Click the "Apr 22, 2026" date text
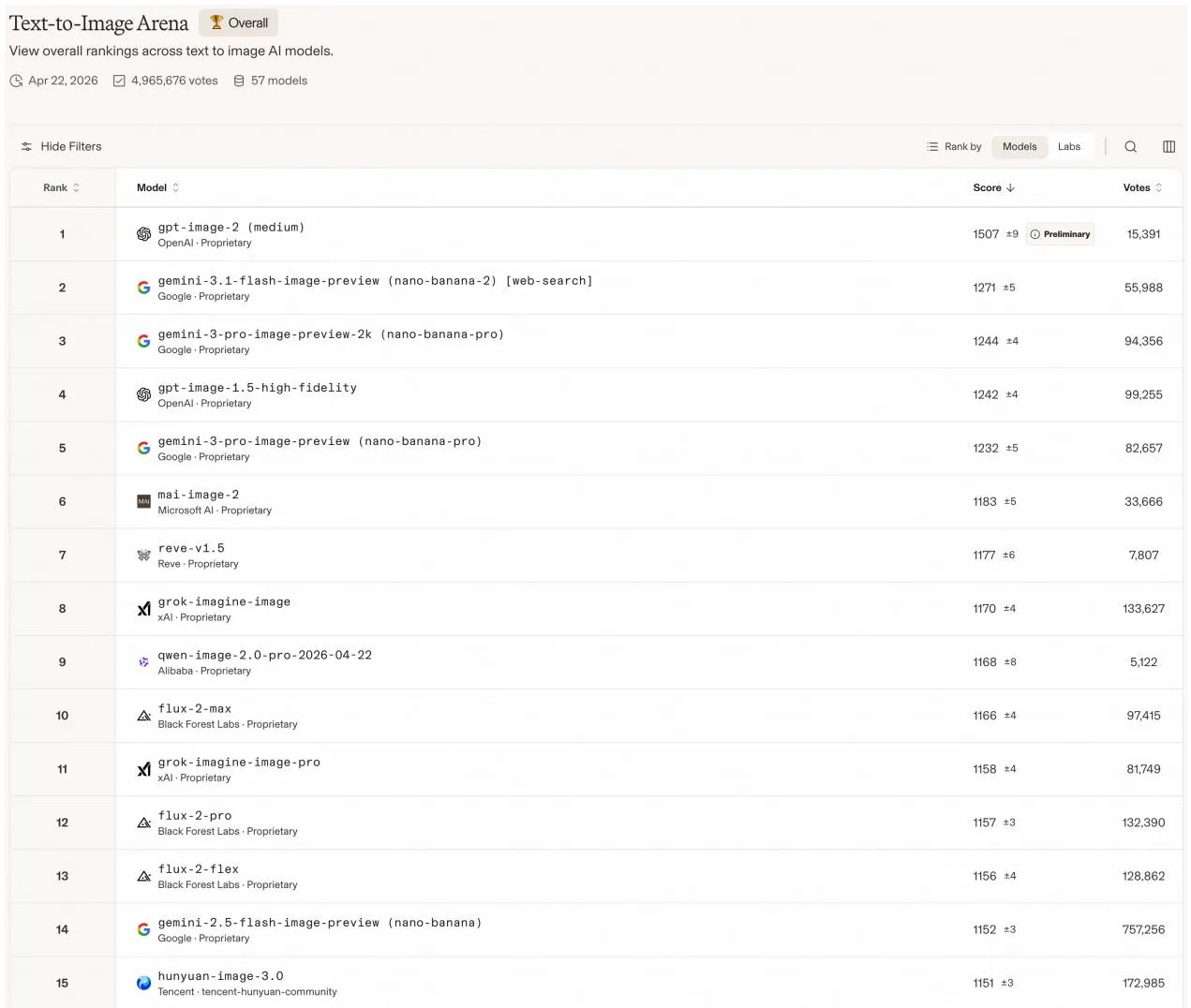1191x1008 pixels. point(63,81)
